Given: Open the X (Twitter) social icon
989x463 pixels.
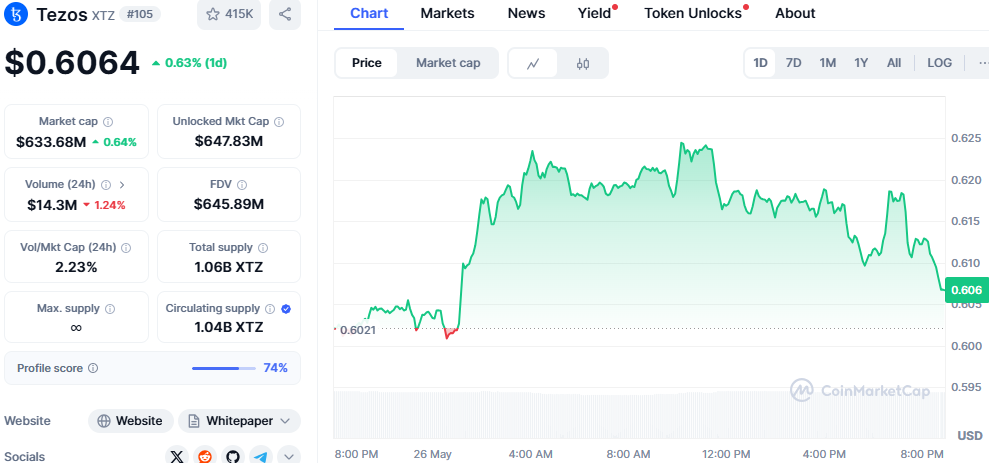Looking at the screenshot, I should (x=177, y=456).
